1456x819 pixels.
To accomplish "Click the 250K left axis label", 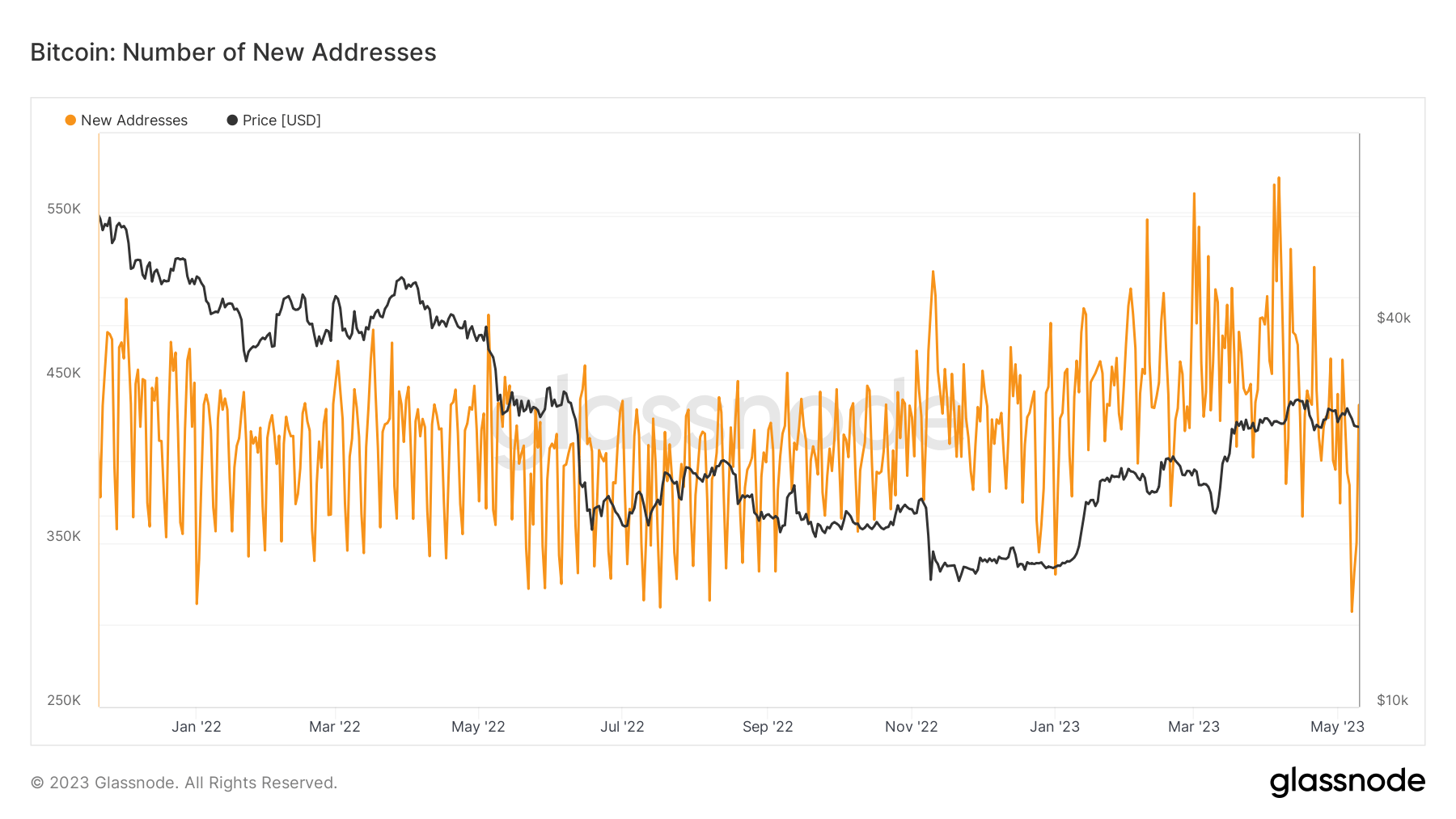I will coord(64,700).
